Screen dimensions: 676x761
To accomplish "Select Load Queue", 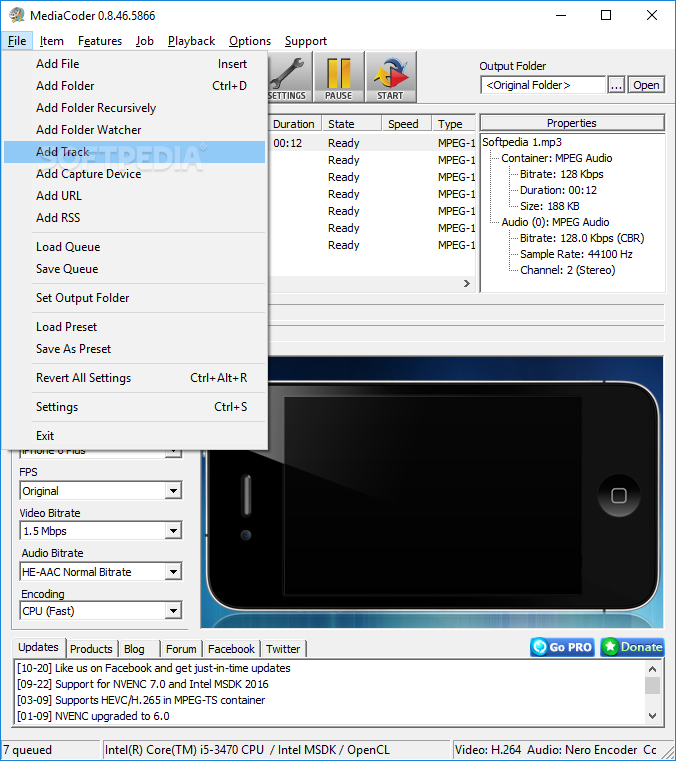I will pyautogui.click(x=134, y=247).
